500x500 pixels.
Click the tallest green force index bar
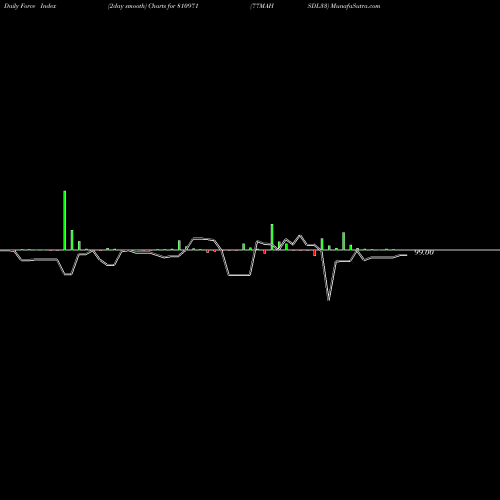[x=65, y=220]
